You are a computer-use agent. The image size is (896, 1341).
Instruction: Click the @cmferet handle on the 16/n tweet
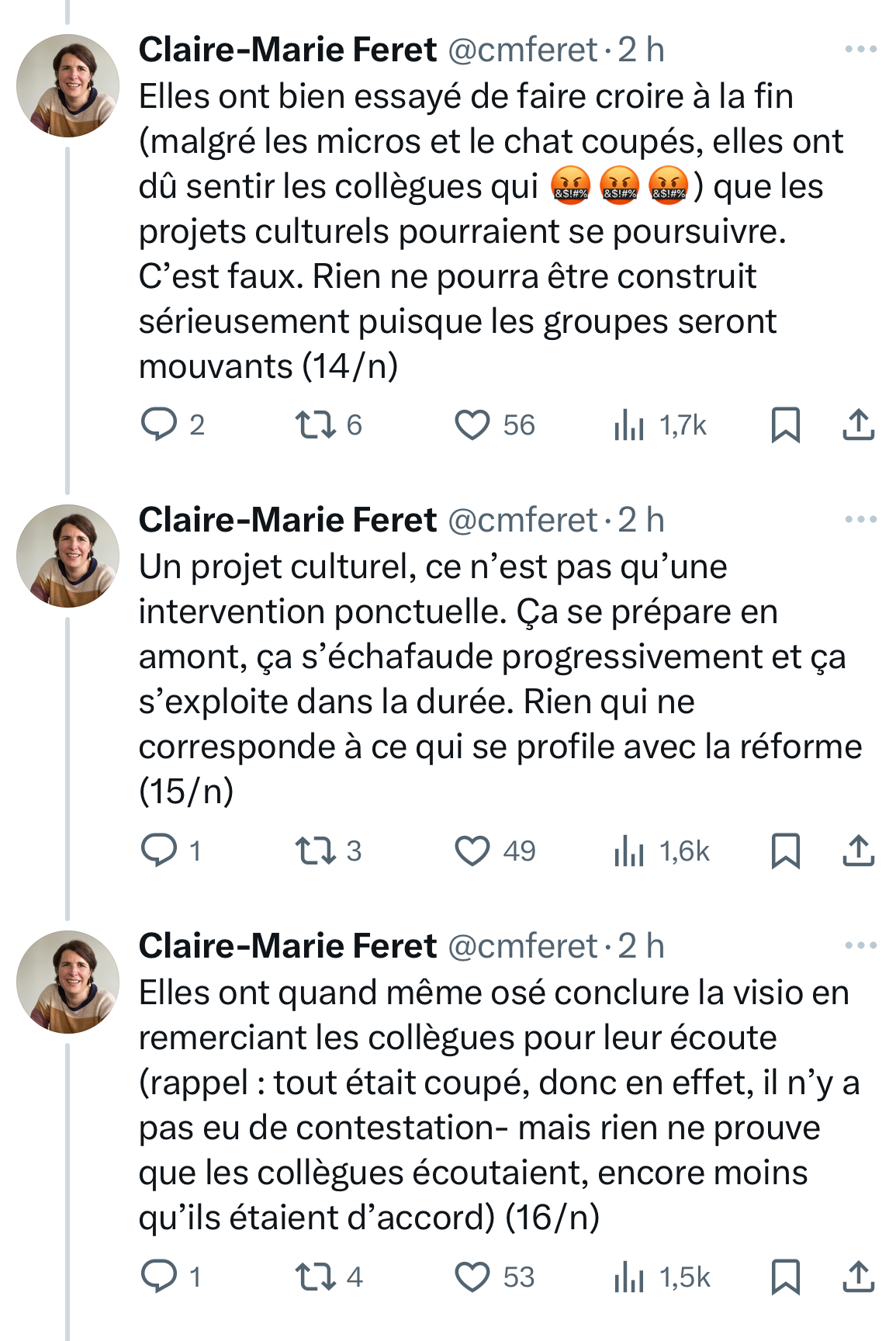[x=522, y=946]
